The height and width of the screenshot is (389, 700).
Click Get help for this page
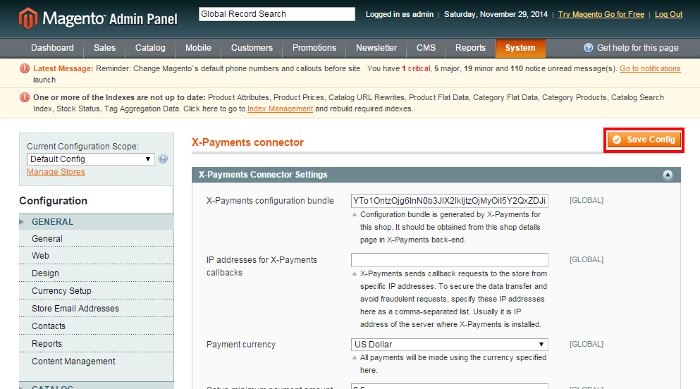(638, 48)
